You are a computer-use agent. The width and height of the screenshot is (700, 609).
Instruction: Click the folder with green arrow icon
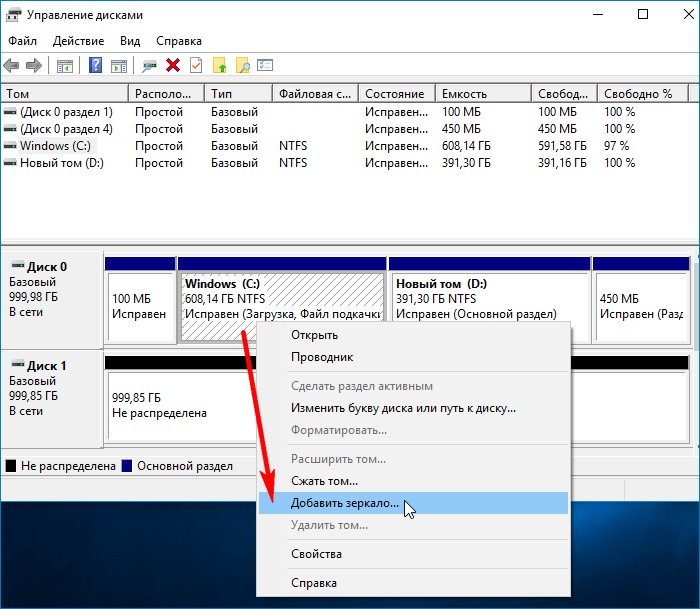coord(219,65)
